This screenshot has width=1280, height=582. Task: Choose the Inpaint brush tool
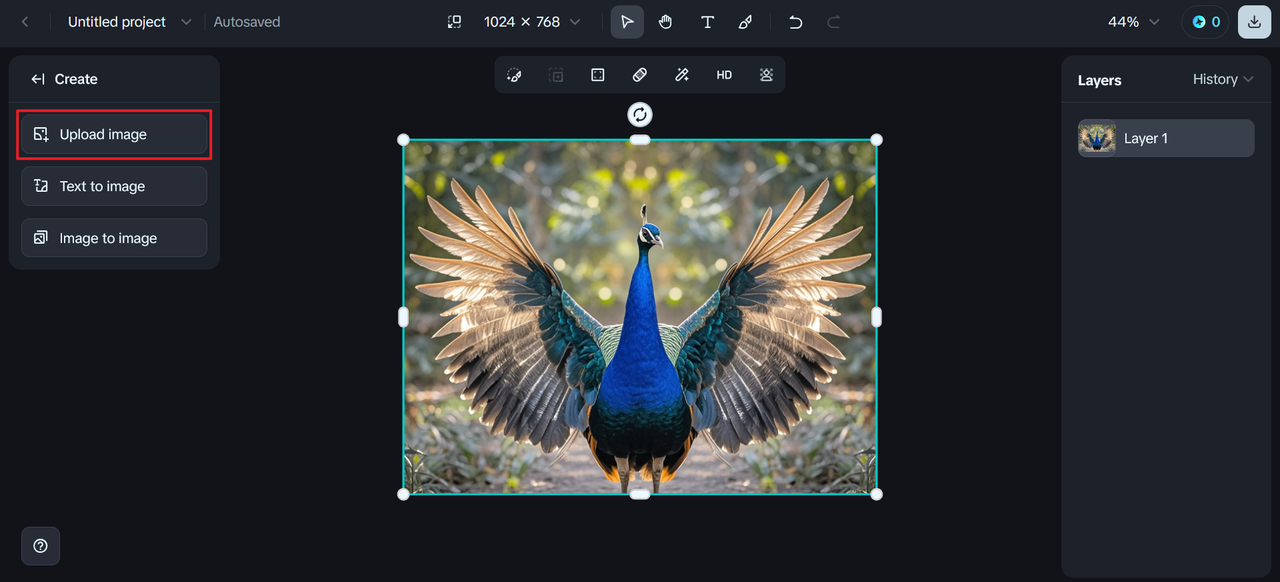(x=514, y=75)
